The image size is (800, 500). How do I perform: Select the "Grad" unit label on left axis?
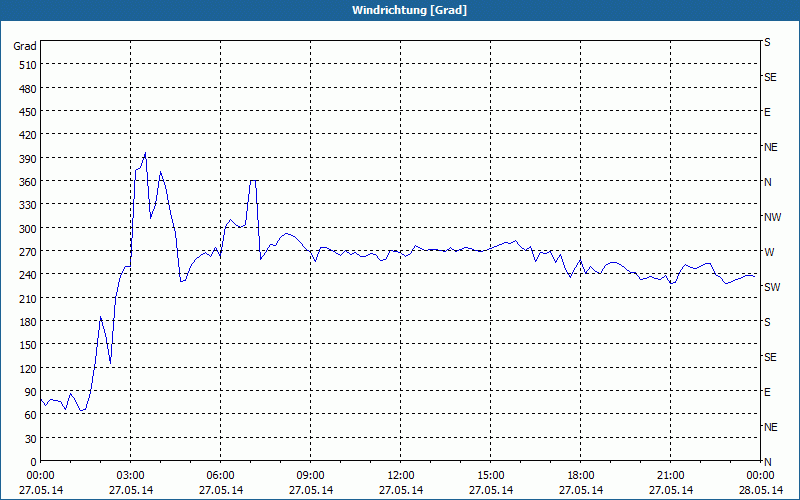25,46
